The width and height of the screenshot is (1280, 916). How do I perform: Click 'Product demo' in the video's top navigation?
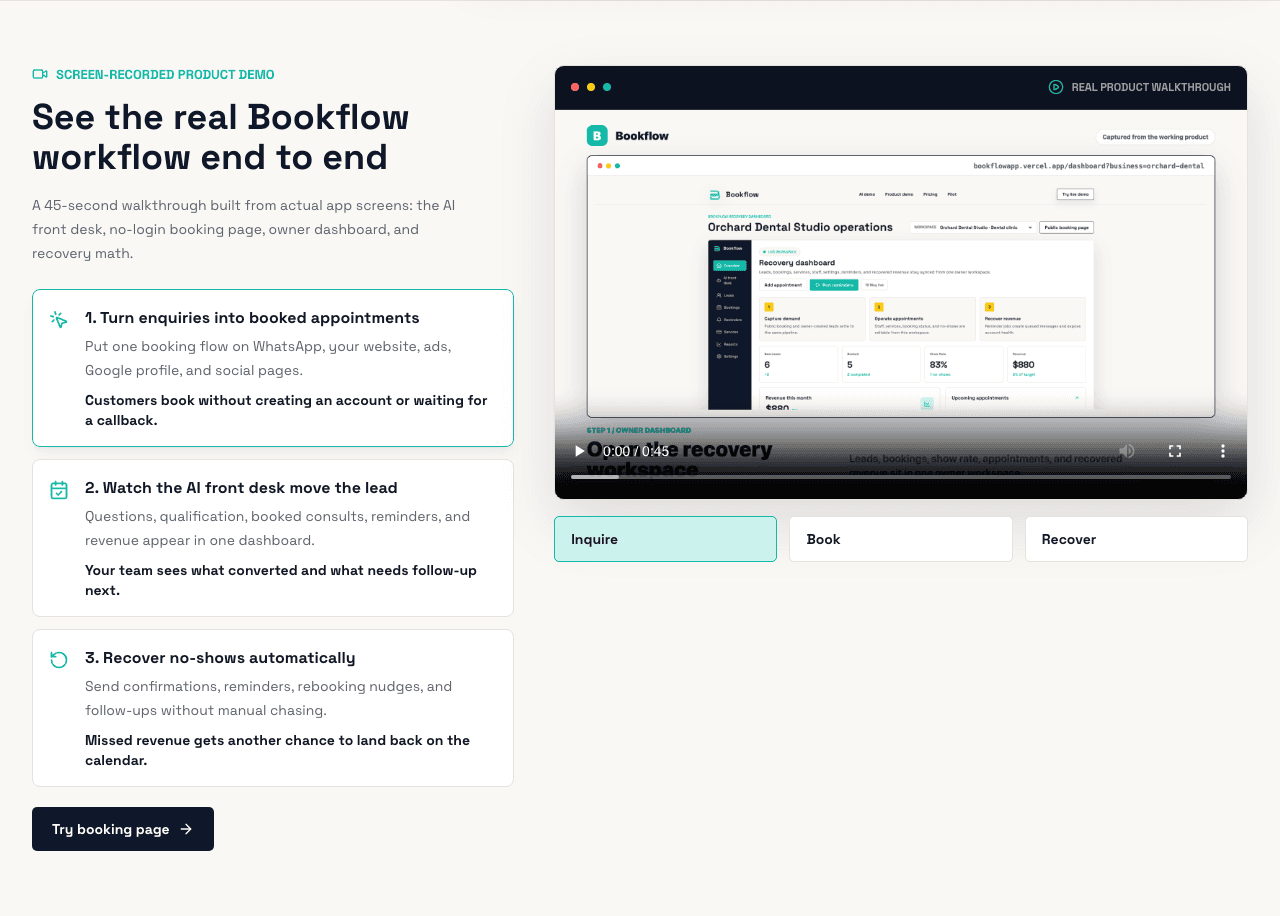click(899, 194)
